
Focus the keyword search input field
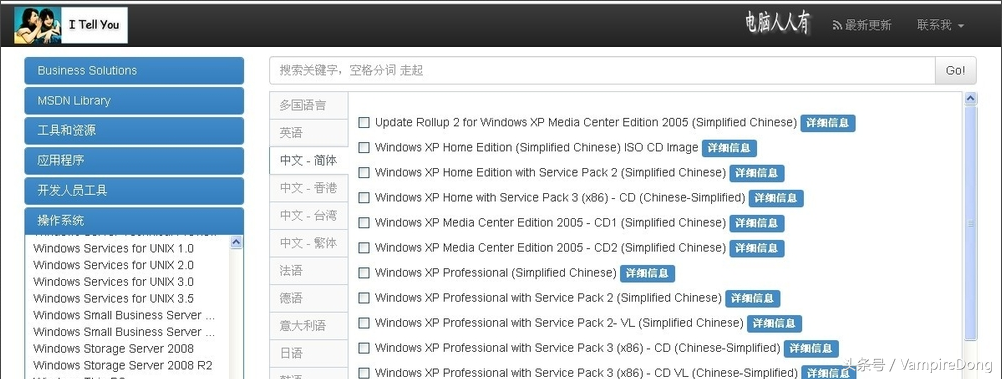pyautogui.click(x=602, y=70)
